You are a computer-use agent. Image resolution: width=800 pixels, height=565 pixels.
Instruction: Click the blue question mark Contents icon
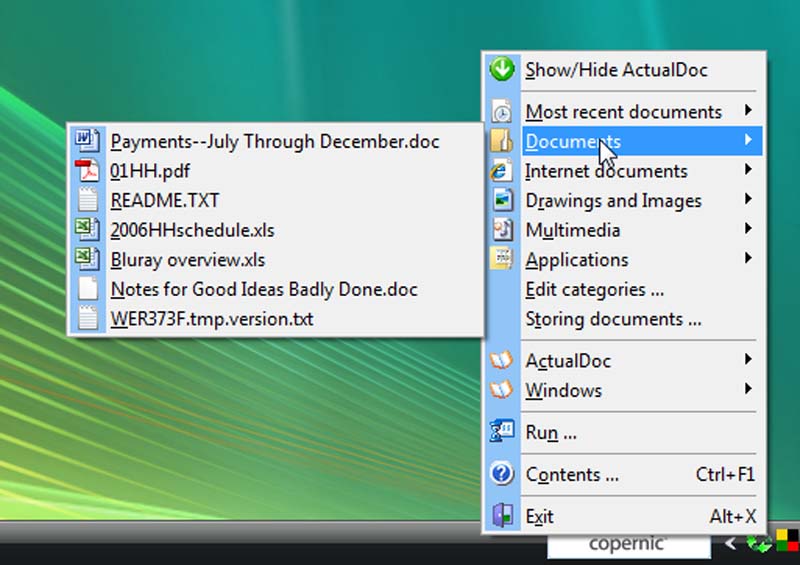[501, 474]
